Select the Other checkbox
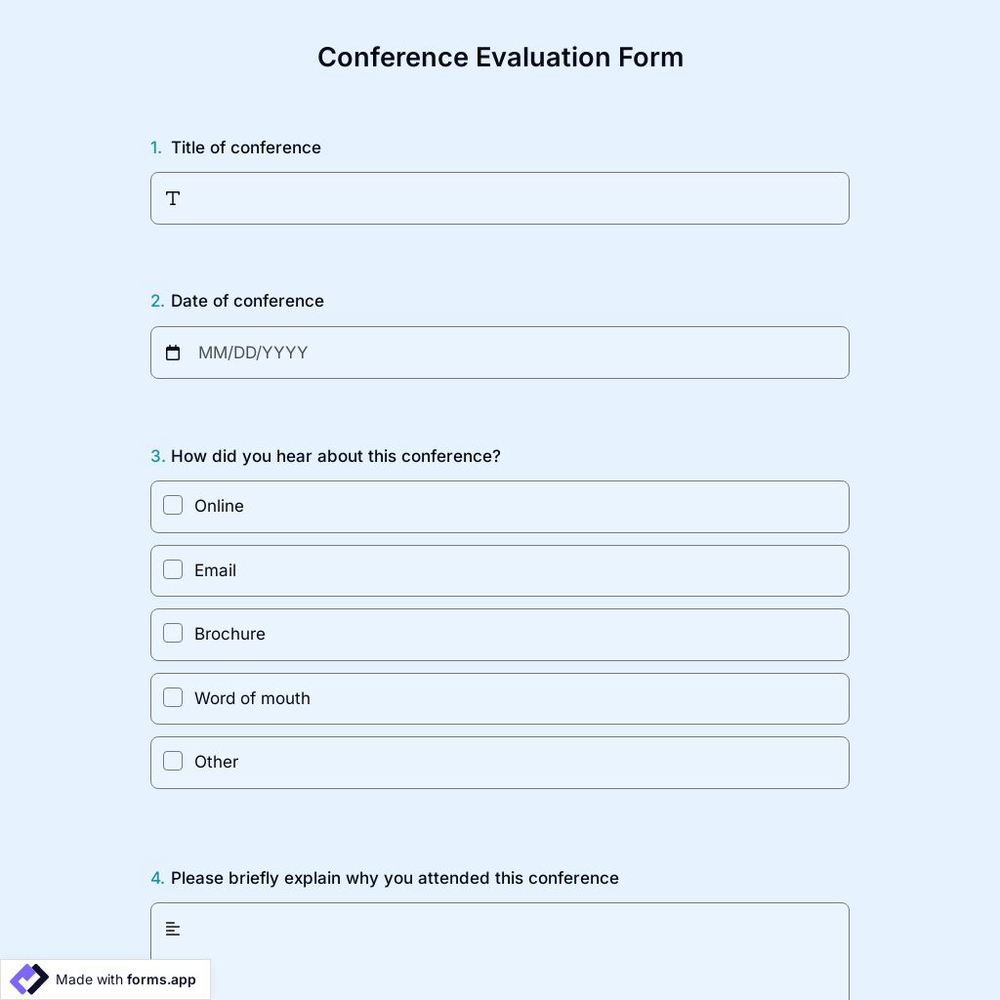The height and width of the screenshot is (1000, 1000). click(172, 761)
